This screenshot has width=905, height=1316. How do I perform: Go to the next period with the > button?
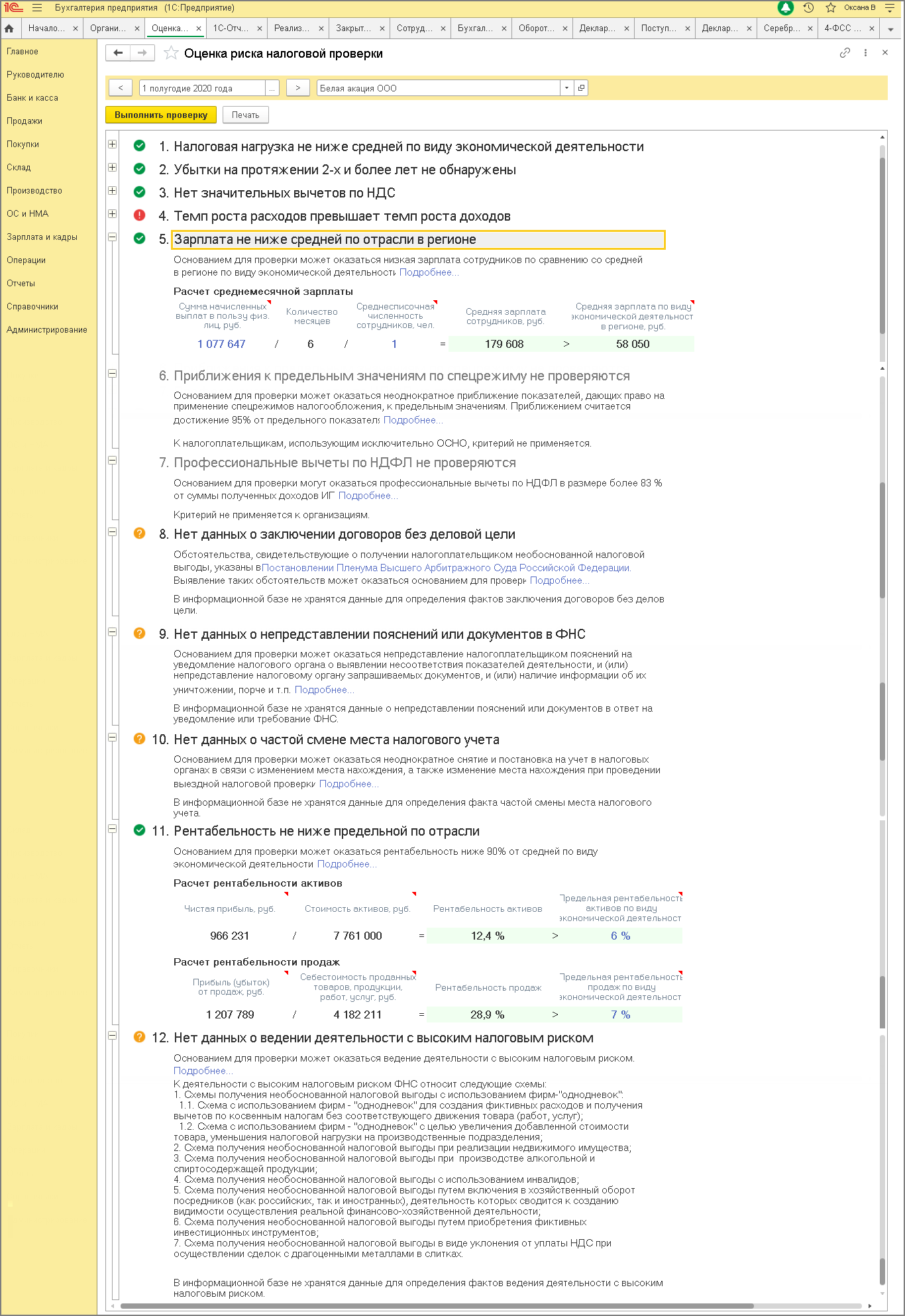point(297,88)
